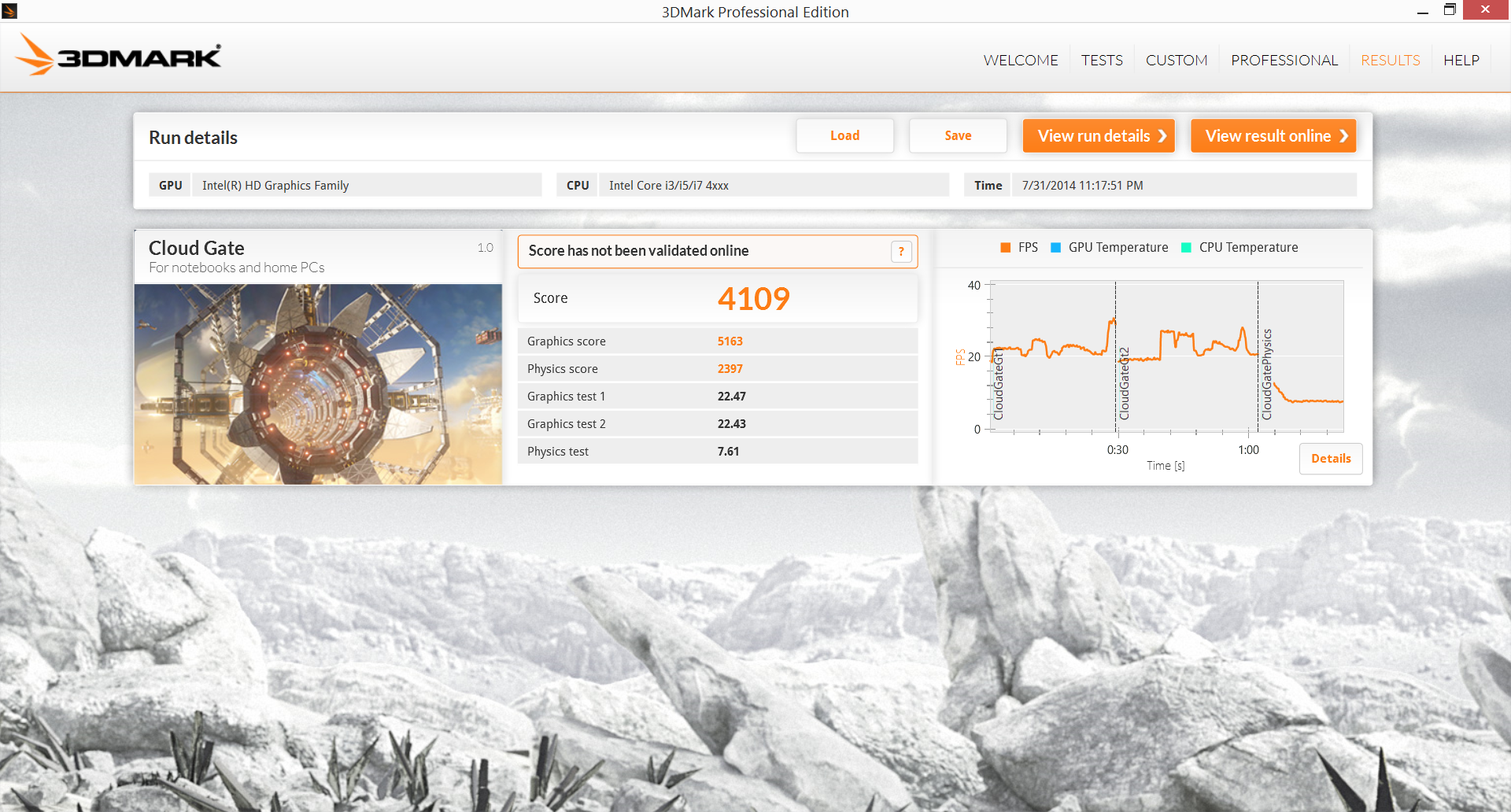Click the overall score 4109
The width and height of the screenshot is (1511, 812).
753,298
